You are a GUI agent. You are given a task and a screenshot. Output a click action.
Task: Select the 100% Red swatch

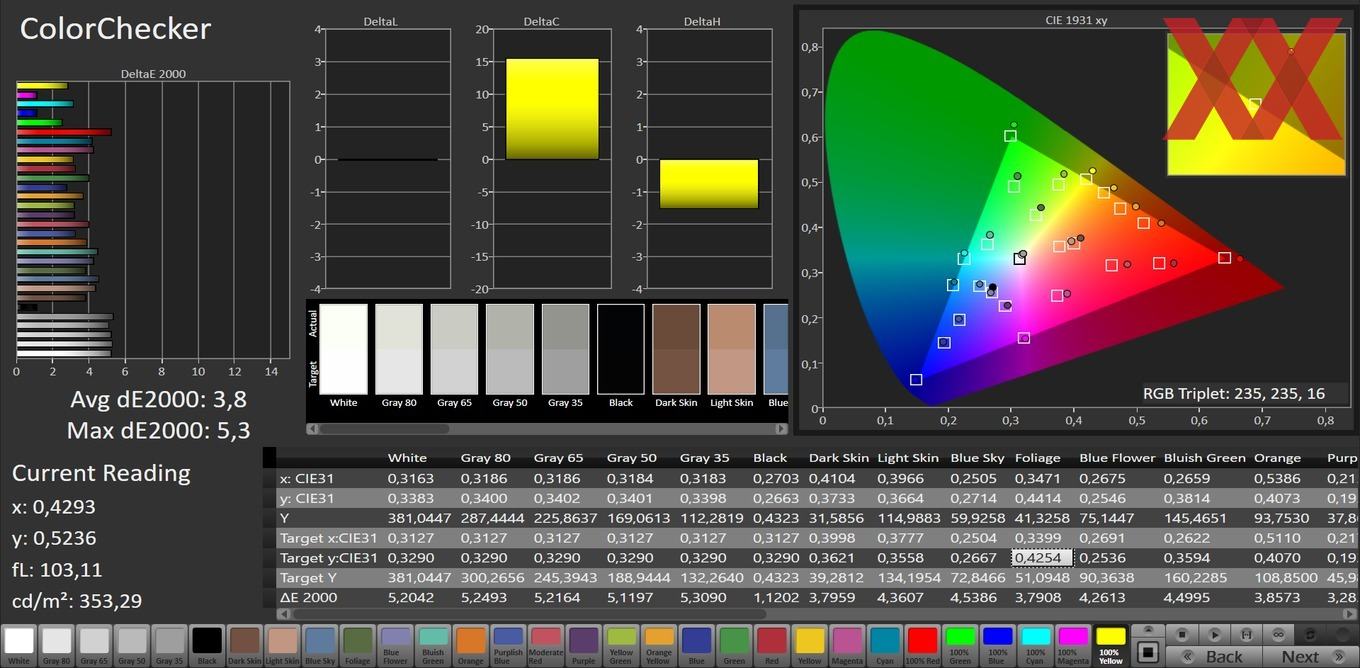[x=922, y=645]
